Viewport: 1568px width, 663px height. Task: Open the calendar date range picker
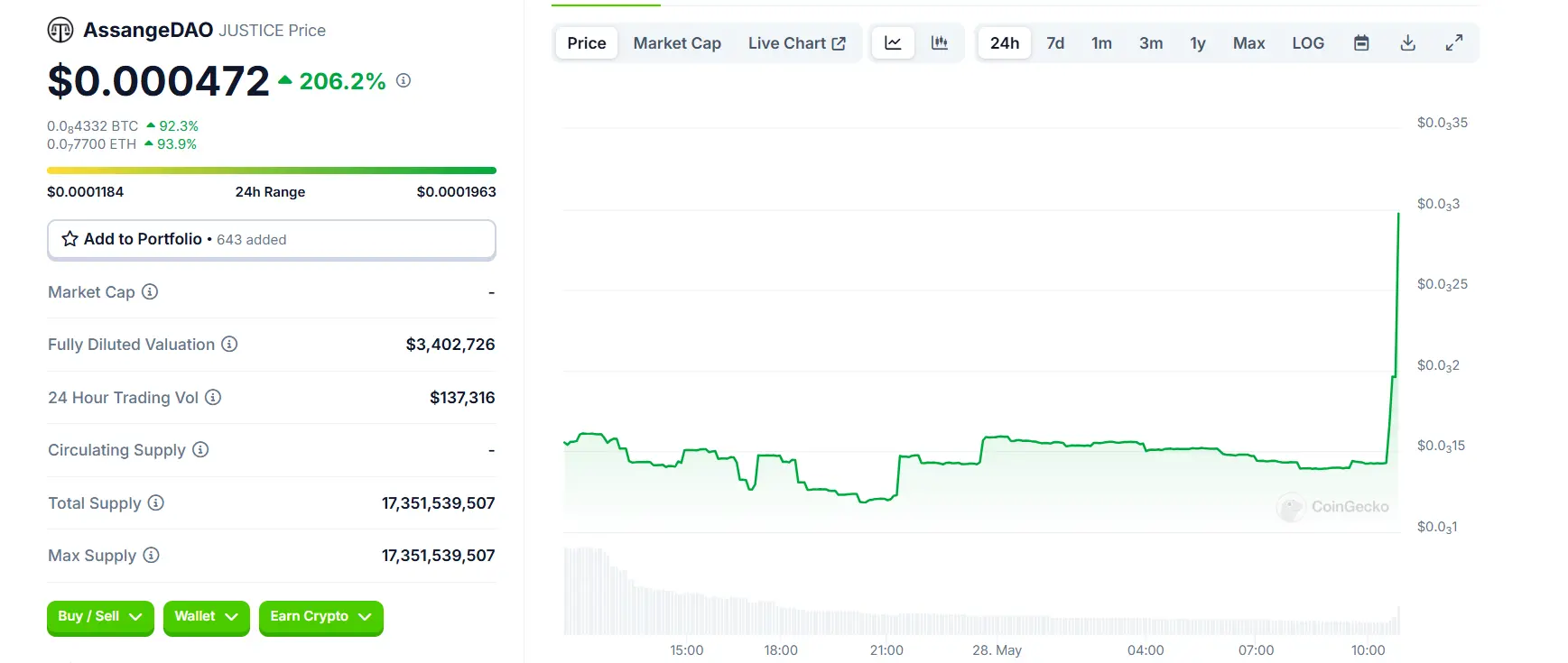(1361, 43)
